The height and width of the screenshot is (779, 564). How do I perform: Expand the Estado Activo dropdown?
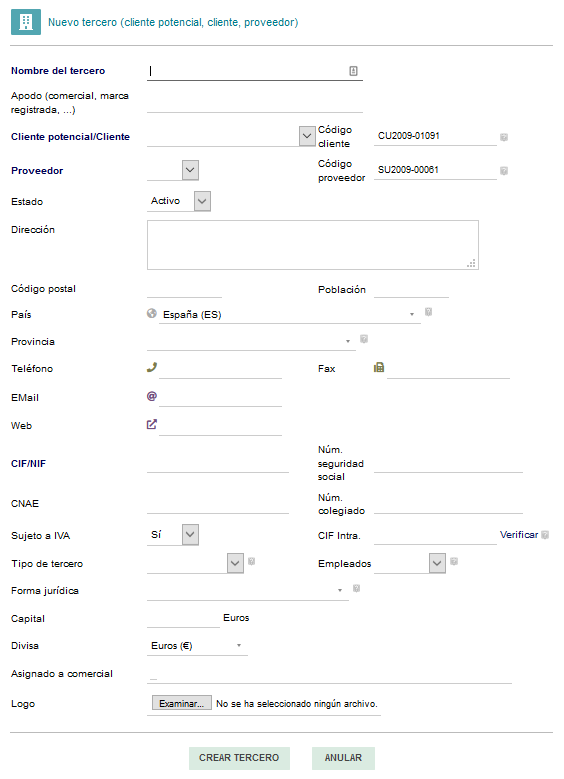[179, 201]
